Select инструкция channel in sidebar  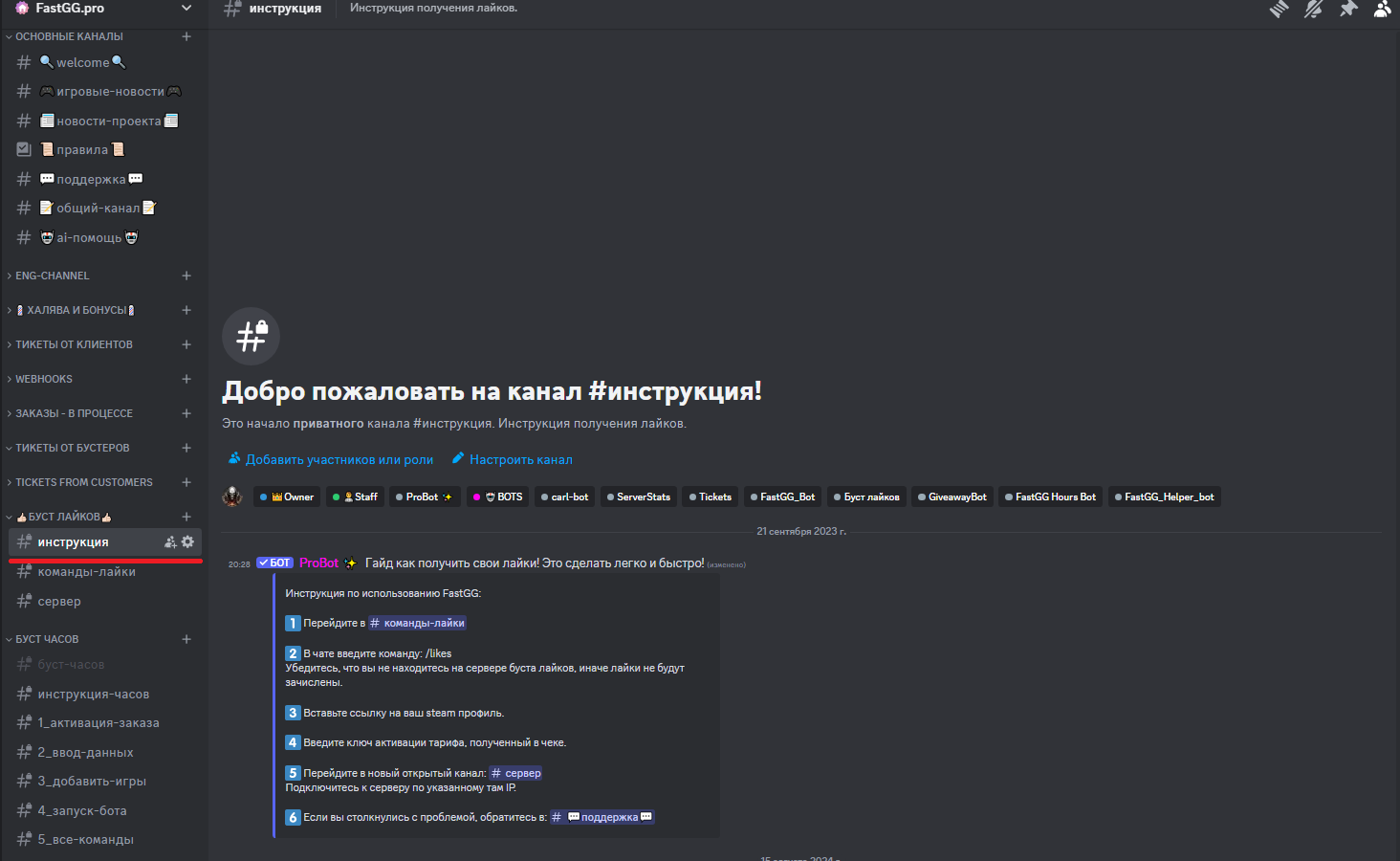(105, 542)
